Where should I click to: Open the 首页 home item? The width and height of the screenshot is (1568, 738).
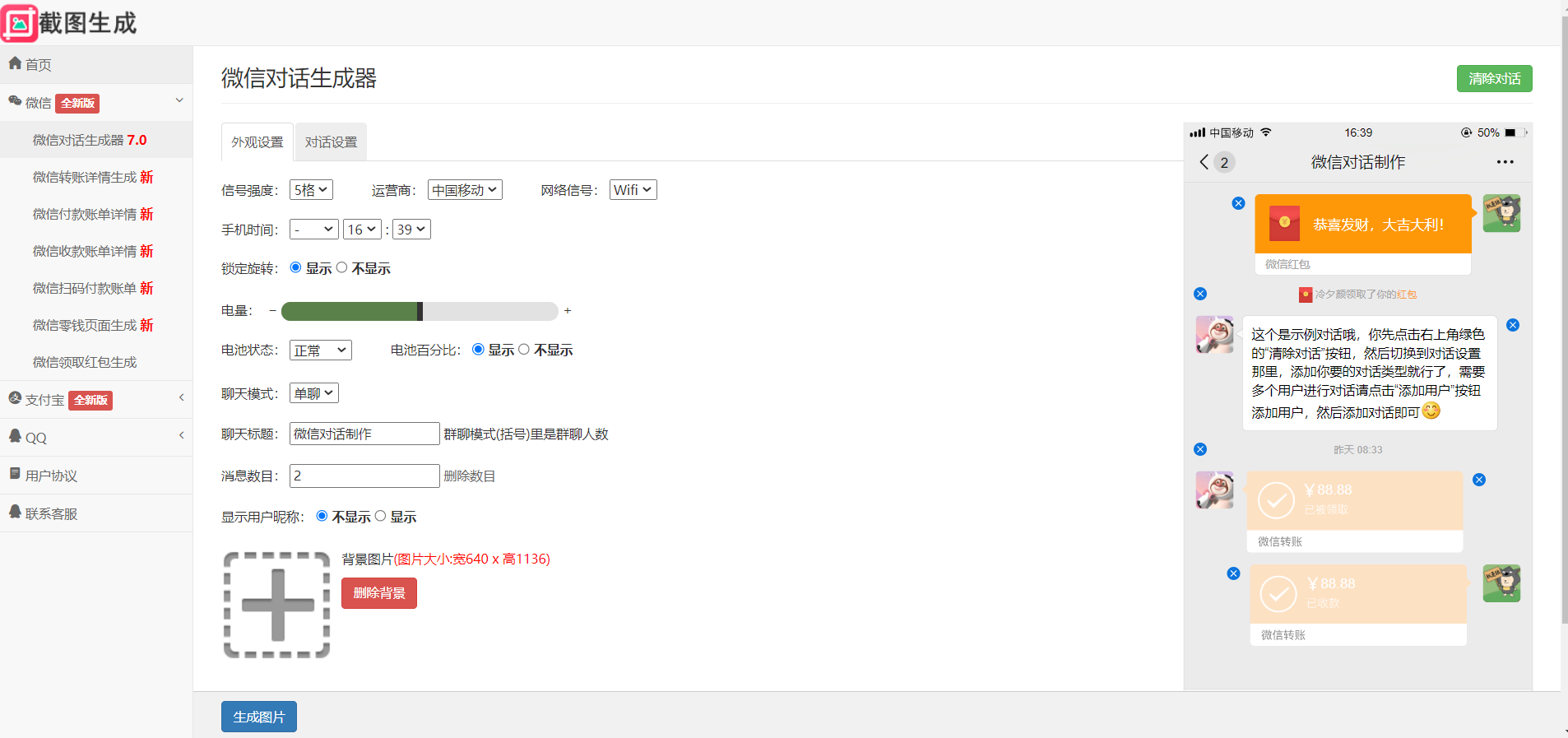[x=96, y=64]
